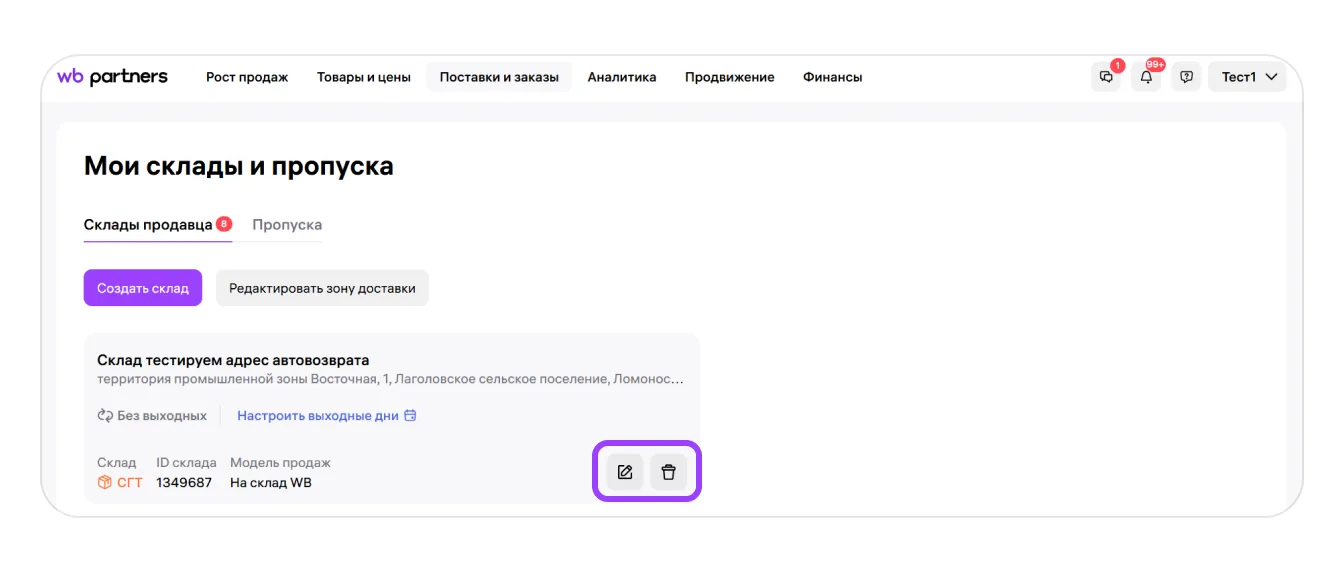This screenshot has height=572, width=1344.
Task: Select the Склады продавца tab
Action: pyautogui.click(x=148, y=225)
